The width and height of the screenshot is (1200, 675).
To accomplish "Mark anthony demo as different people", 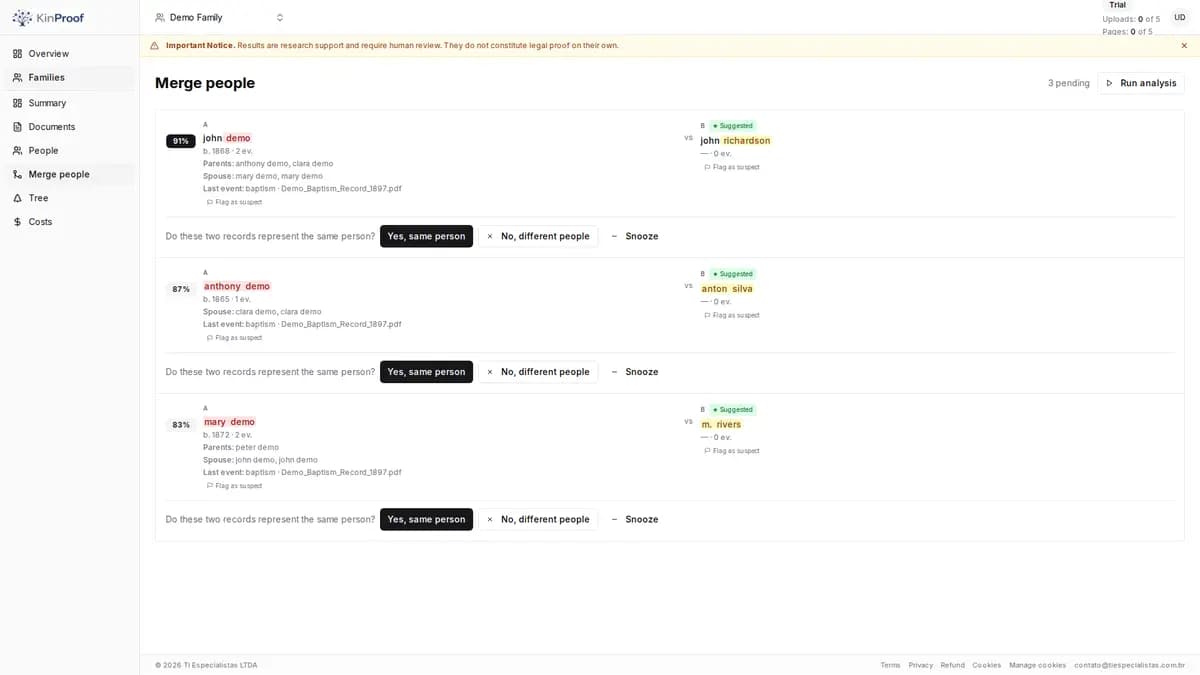I will [x=538, y=372].
